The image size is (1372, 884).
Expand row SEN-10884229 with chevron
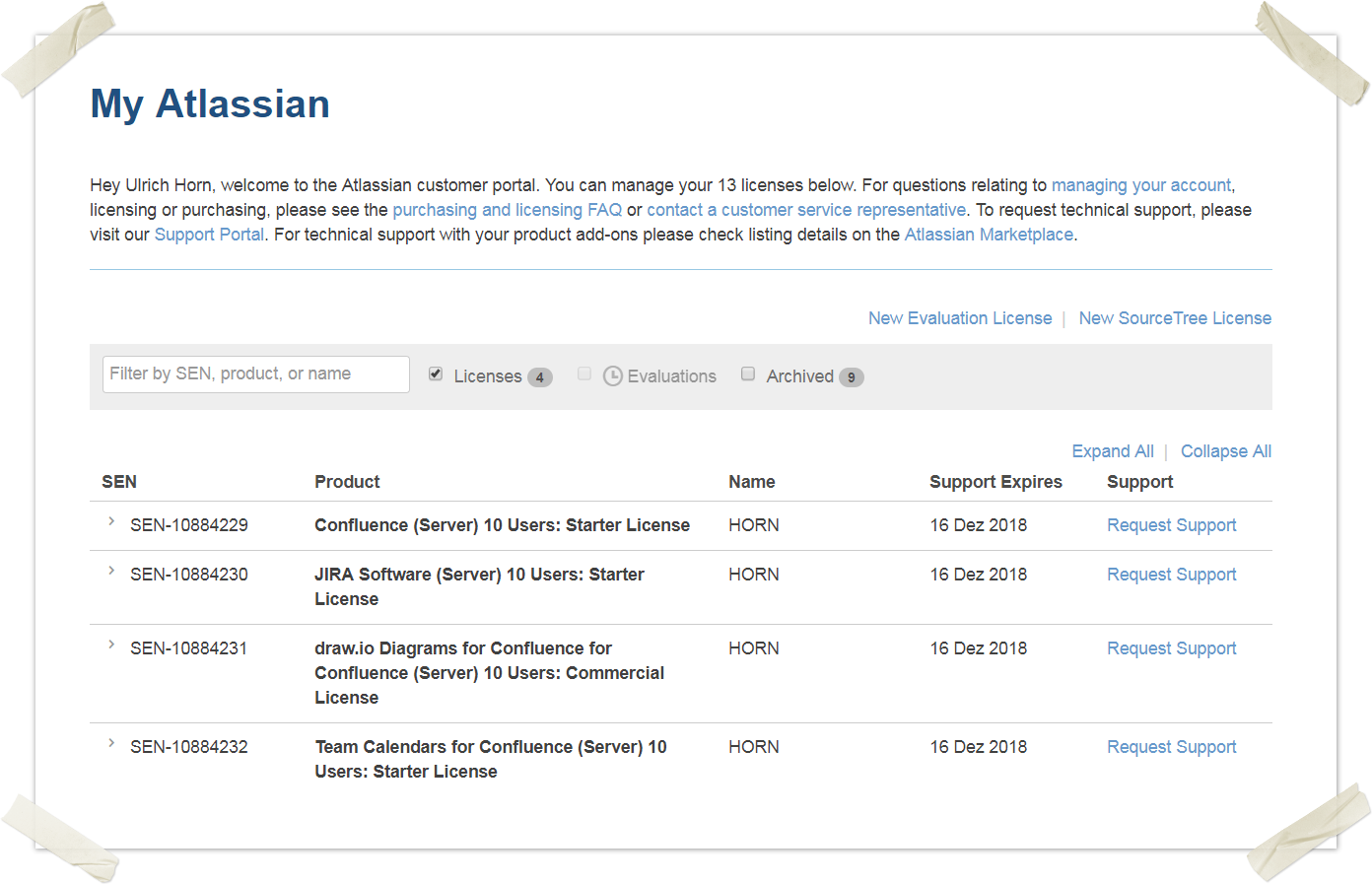pyautogui.click(x=111, y=522)
